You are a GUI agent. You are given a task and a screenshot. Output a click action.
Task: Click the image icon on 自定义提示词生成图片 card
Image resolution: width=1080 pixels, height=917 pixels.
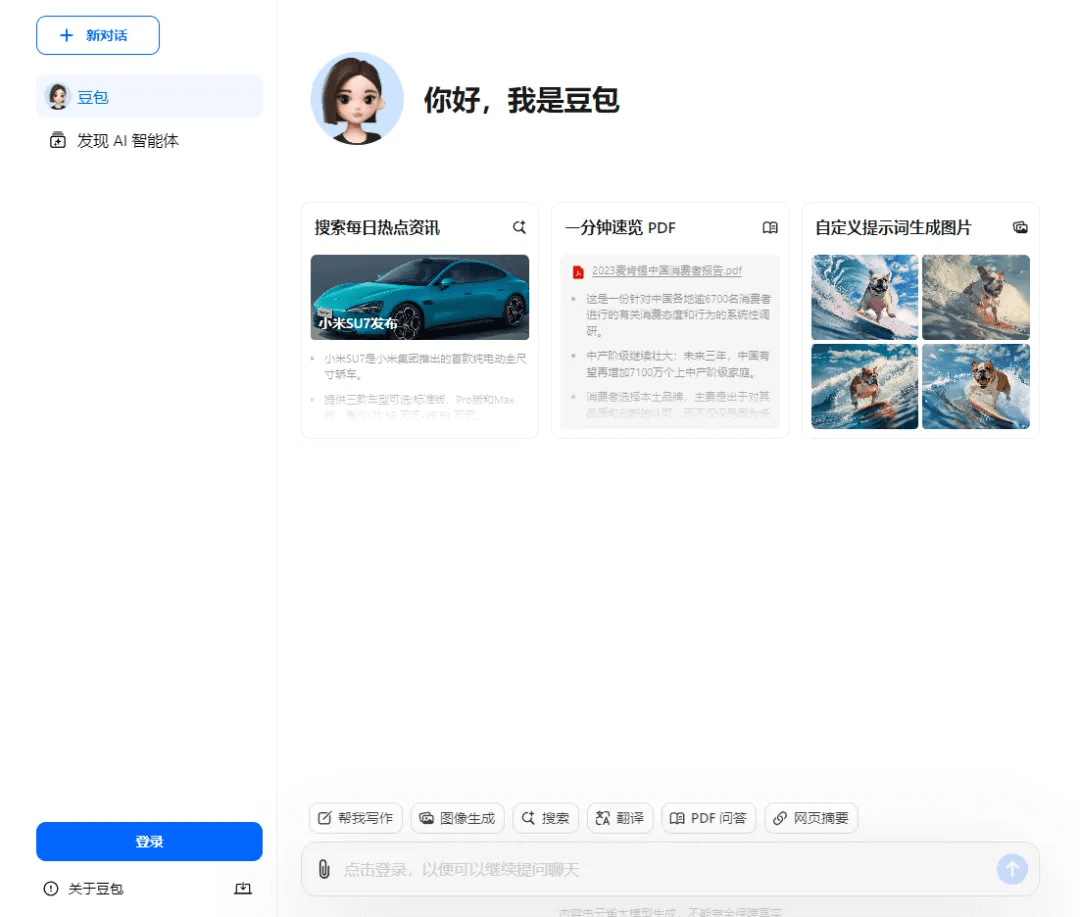[x=1020, y=227]
